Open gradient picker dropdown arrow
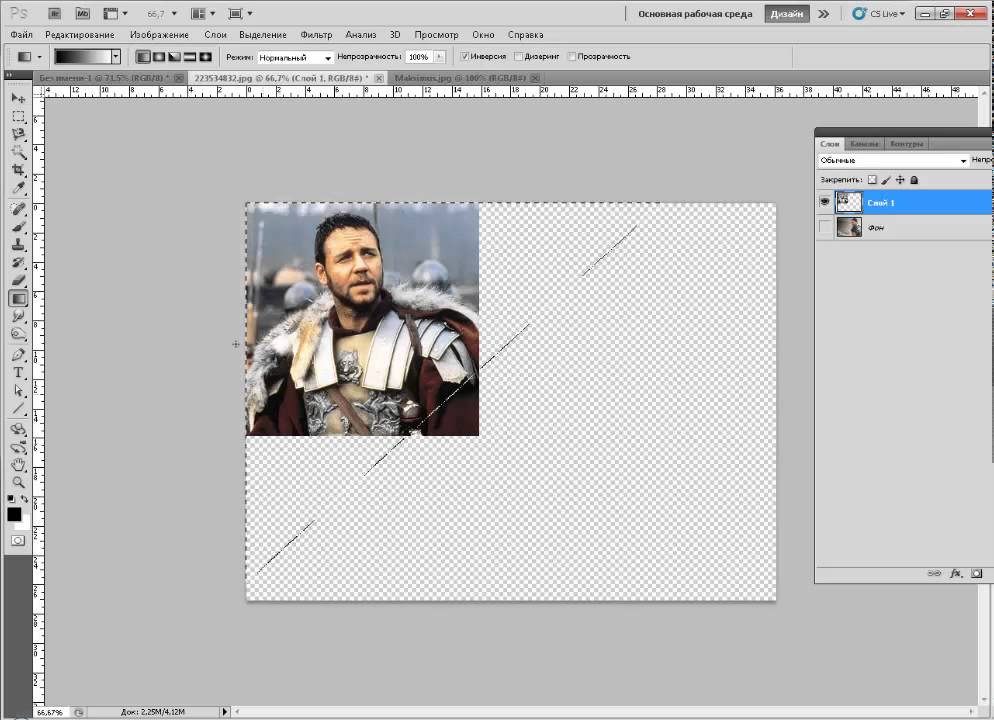This screenshot has width=994, height=720. point(115,57)
